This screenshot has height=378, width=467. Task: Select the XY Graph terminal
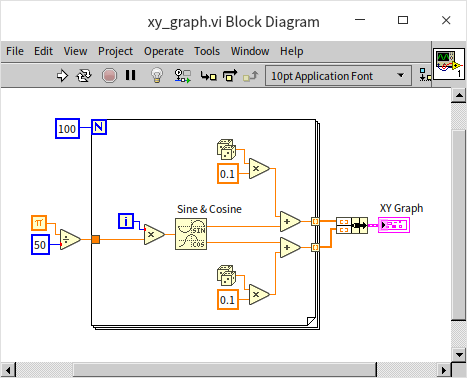394,225
